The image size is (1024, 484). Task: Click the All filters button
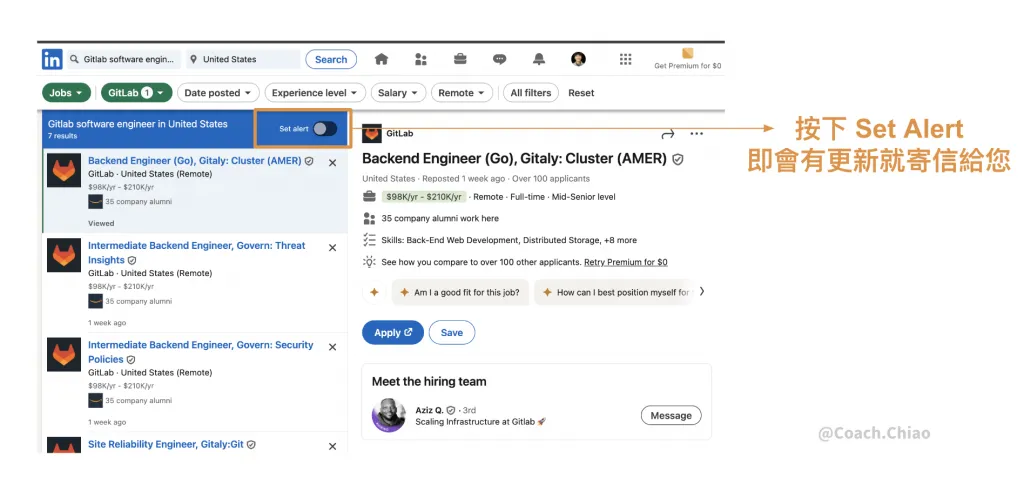tap(530, 93)
